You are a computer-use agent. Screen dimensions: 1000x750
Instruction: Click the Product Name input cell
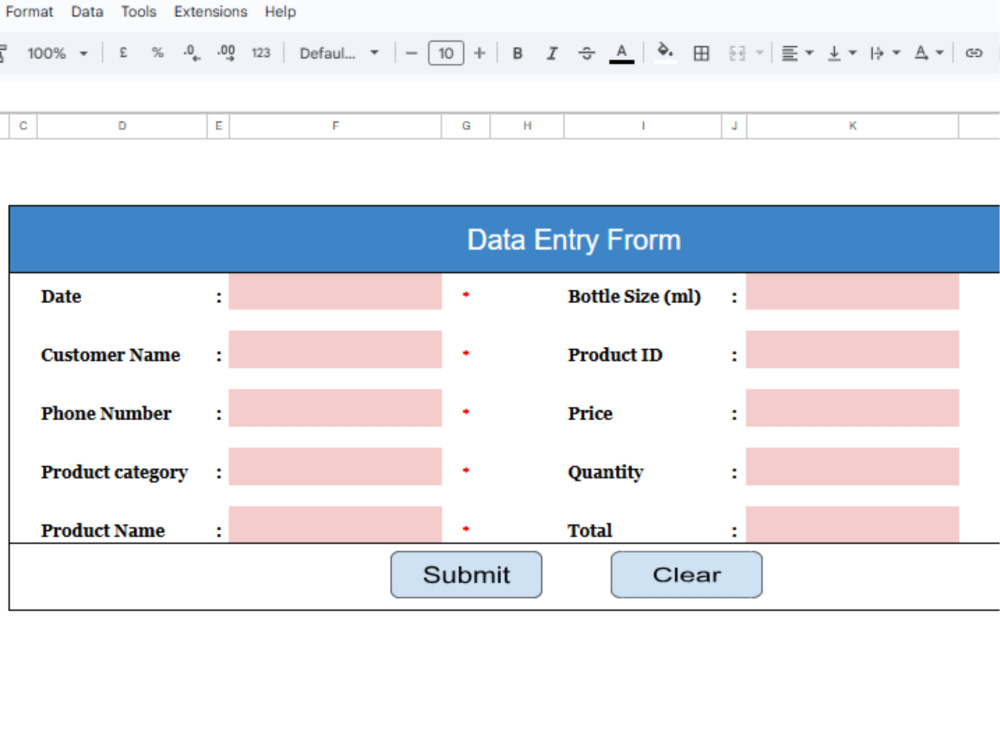click(335, 525)
